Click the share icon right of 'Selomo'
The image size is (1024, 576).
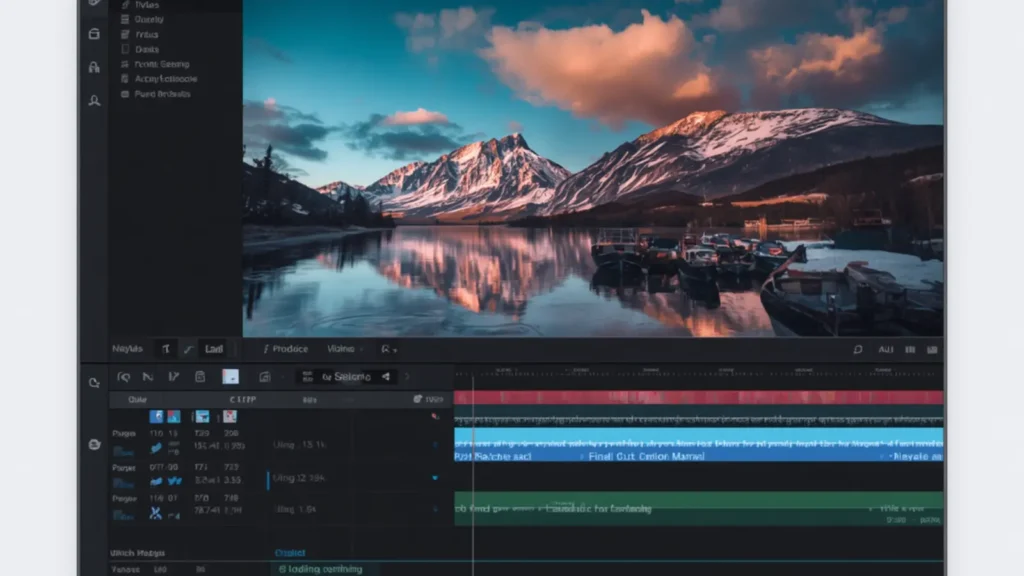click(386, 377)
